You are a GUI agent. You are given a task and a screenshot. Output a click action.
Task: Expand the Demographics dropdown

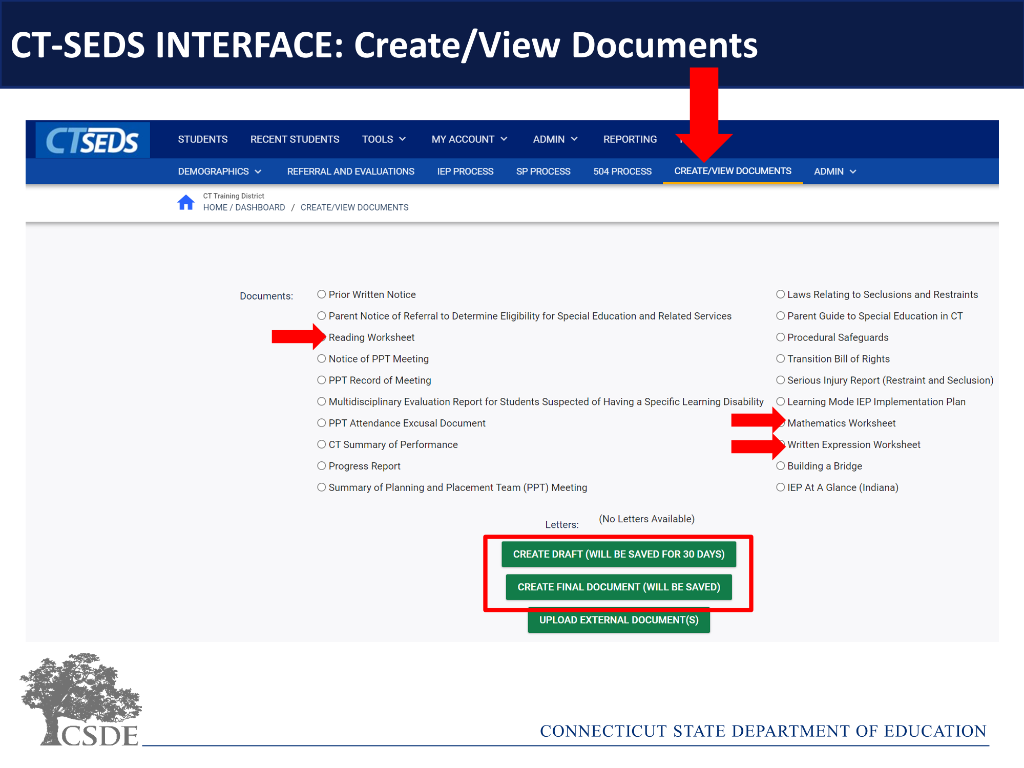[x=219, y=171]
